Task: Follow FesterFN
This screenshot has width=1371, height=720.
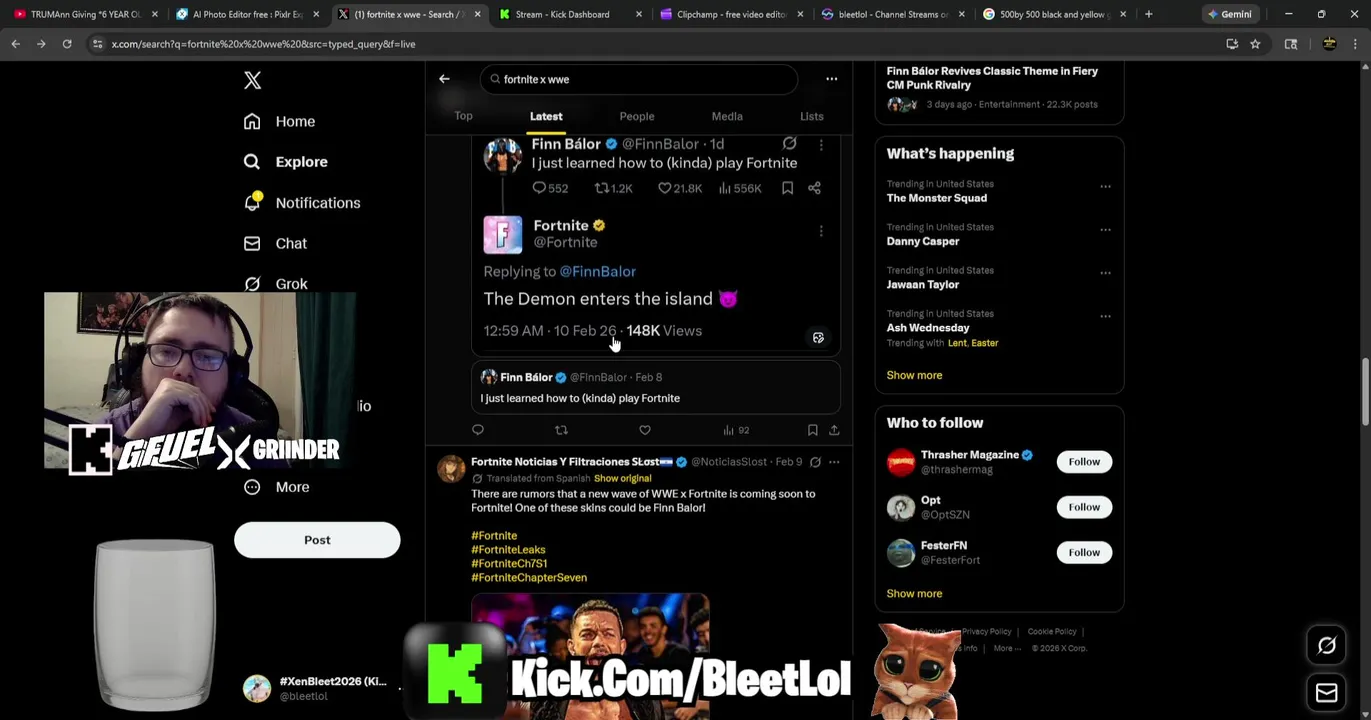Action: pyautogui.click(x=1084, y=552)
